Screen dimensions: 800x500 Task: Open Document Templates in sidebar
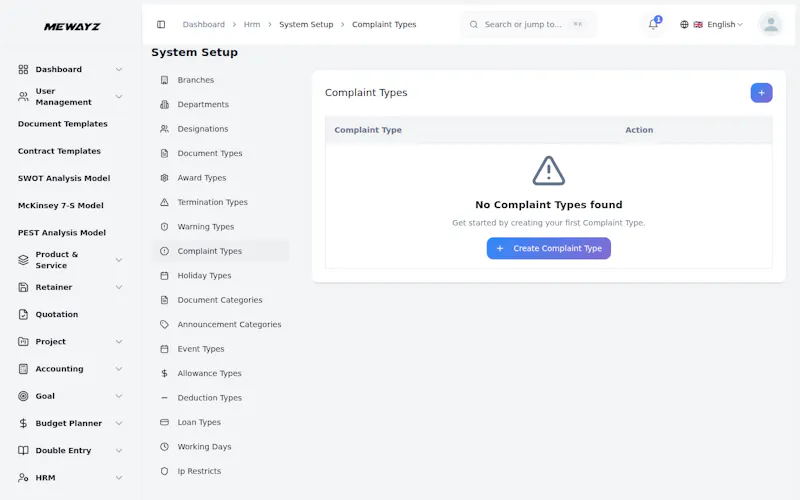tap(63, 124)
